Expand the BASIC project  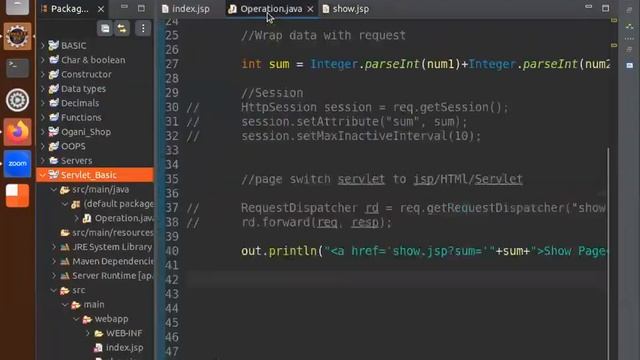[43, 45]
